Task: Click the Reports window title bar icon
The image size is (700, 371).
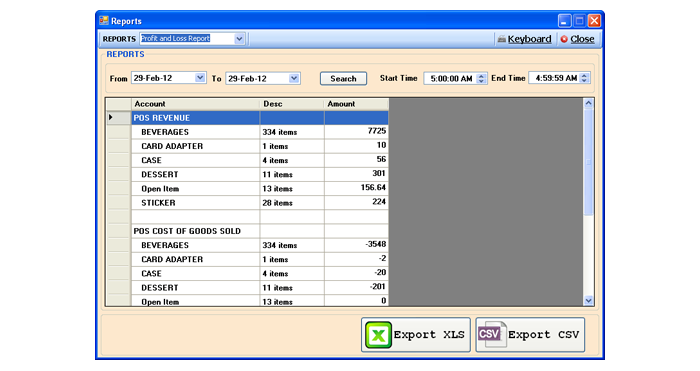Action: pos(104,21)
